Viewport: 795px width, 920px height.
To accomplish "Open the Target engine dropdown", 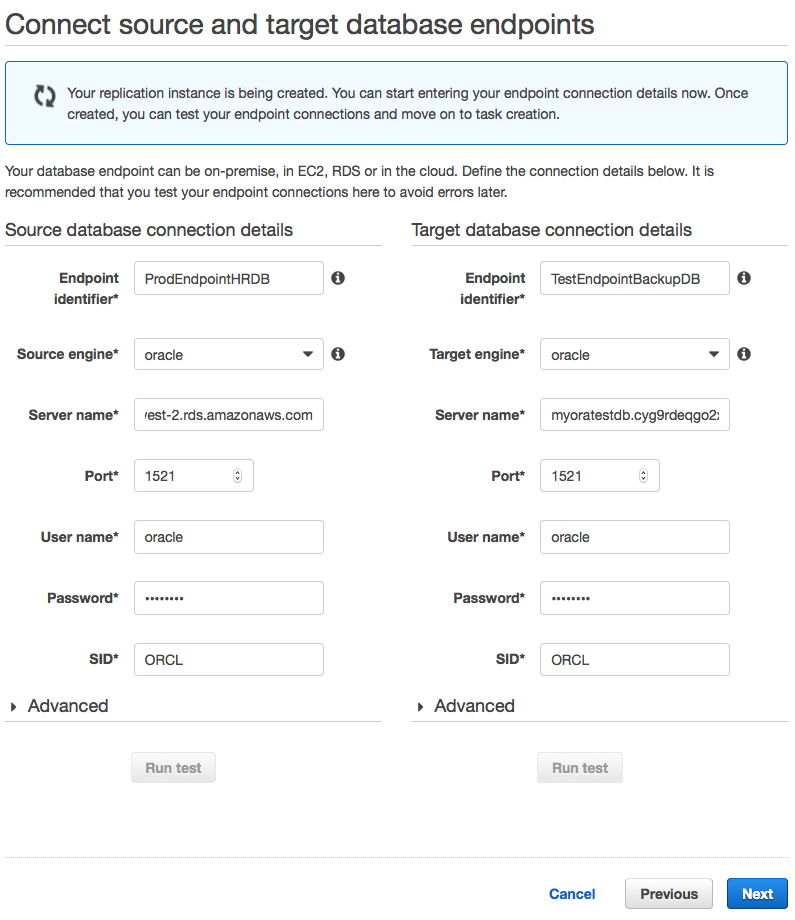I will pyautogui.click(x=634, y=354).
